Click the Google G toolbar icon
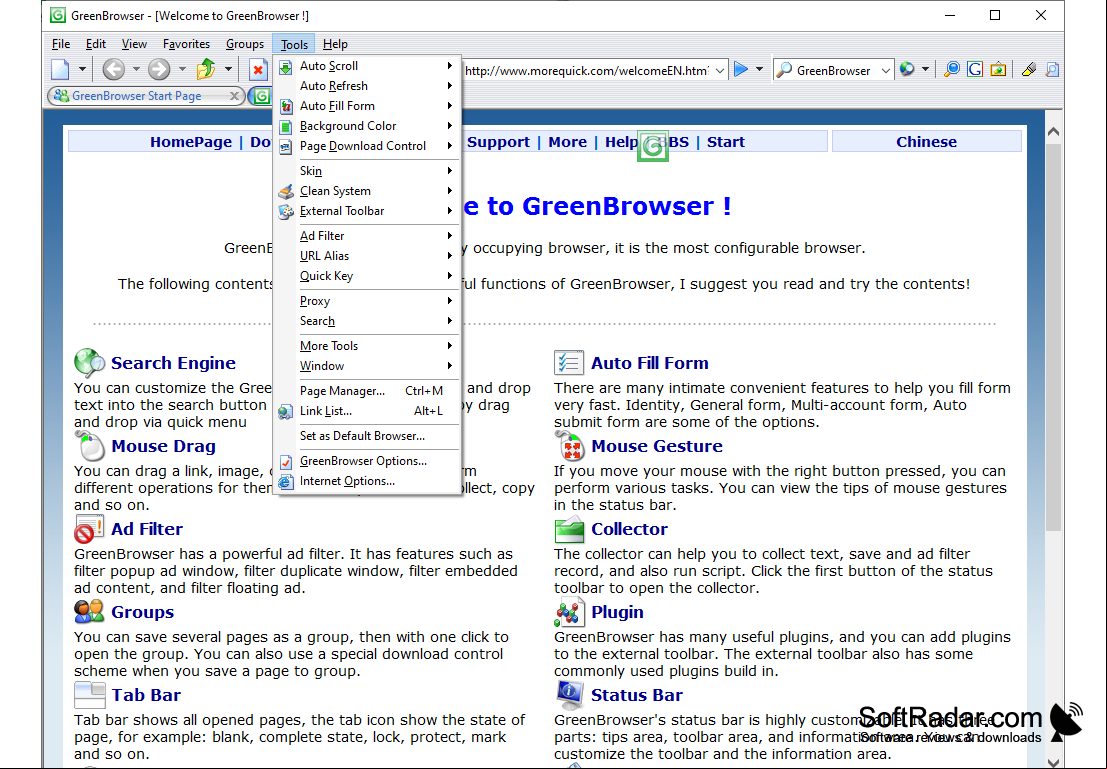Image resolution: width=1107 pixels, height=769 pixels. point(975,69)
